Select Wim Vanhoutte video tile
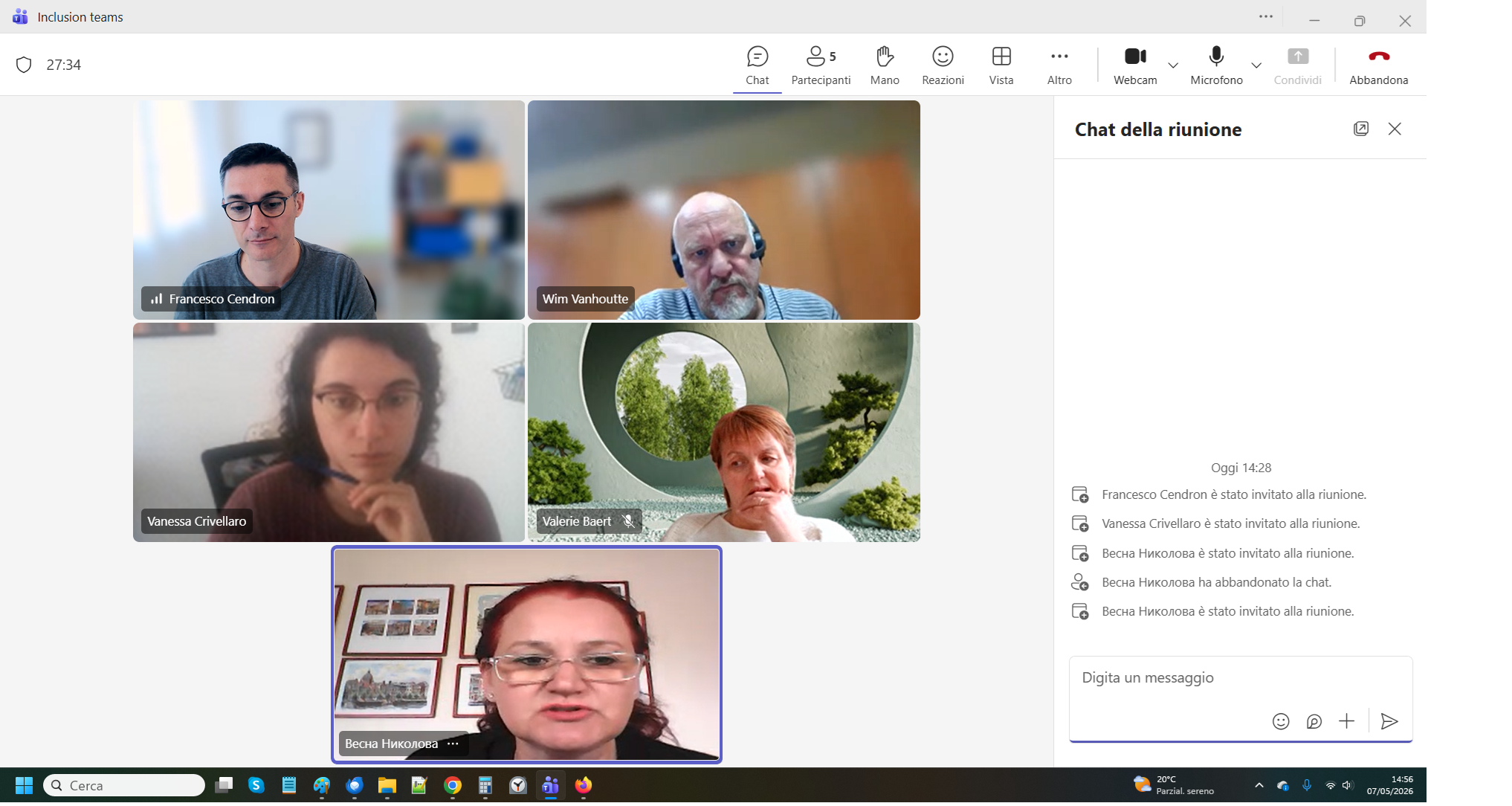The height and width of the screenshot is (806, 1512). click(x=723, y=210)
